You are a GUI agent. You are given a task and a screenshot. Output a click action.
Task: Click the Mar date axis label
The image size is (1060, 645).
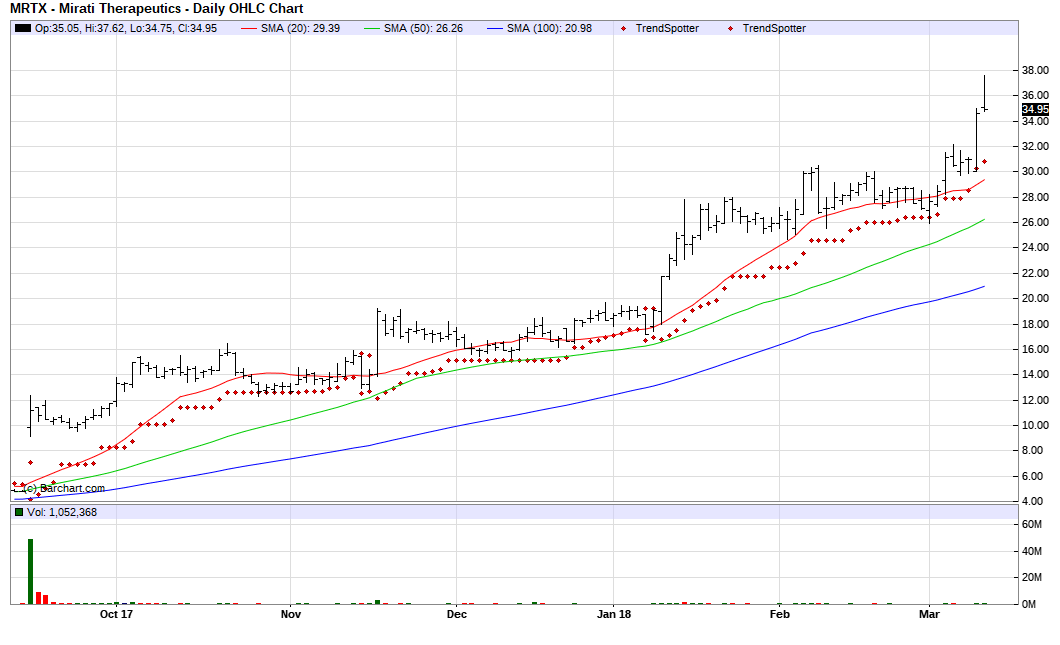click(x=930, y=614)
